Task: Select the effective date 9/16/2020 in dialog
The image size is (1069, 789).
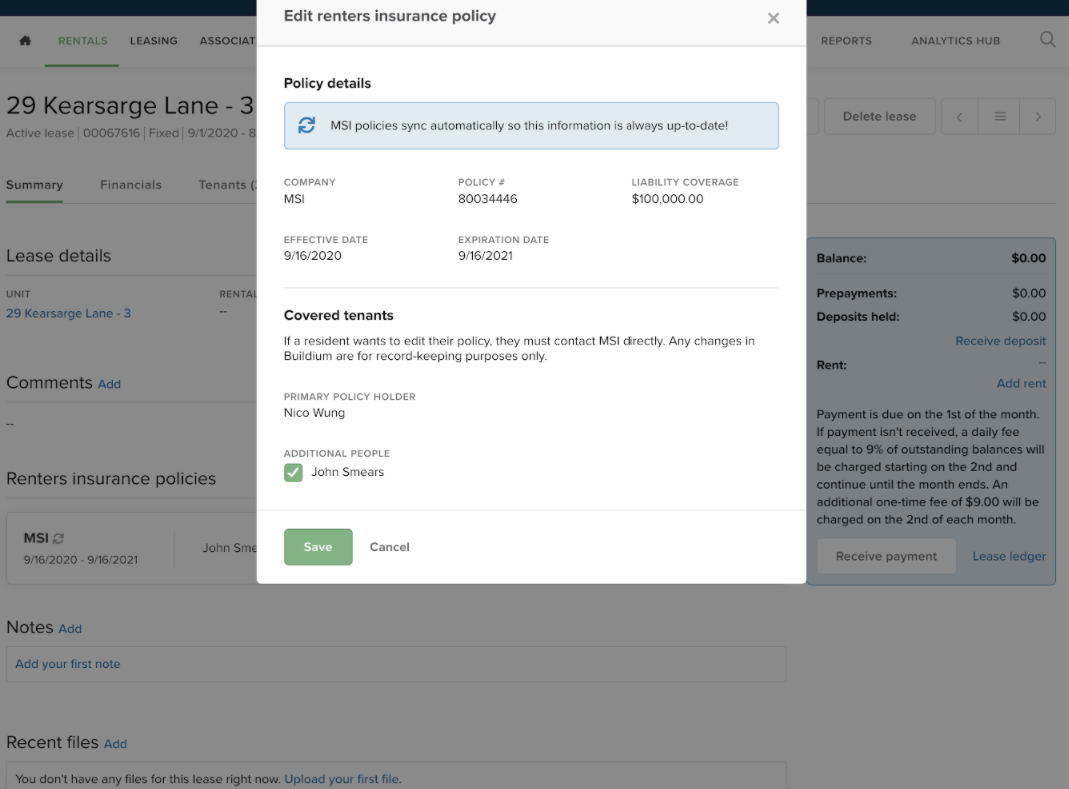Action: tap(313, 256)
